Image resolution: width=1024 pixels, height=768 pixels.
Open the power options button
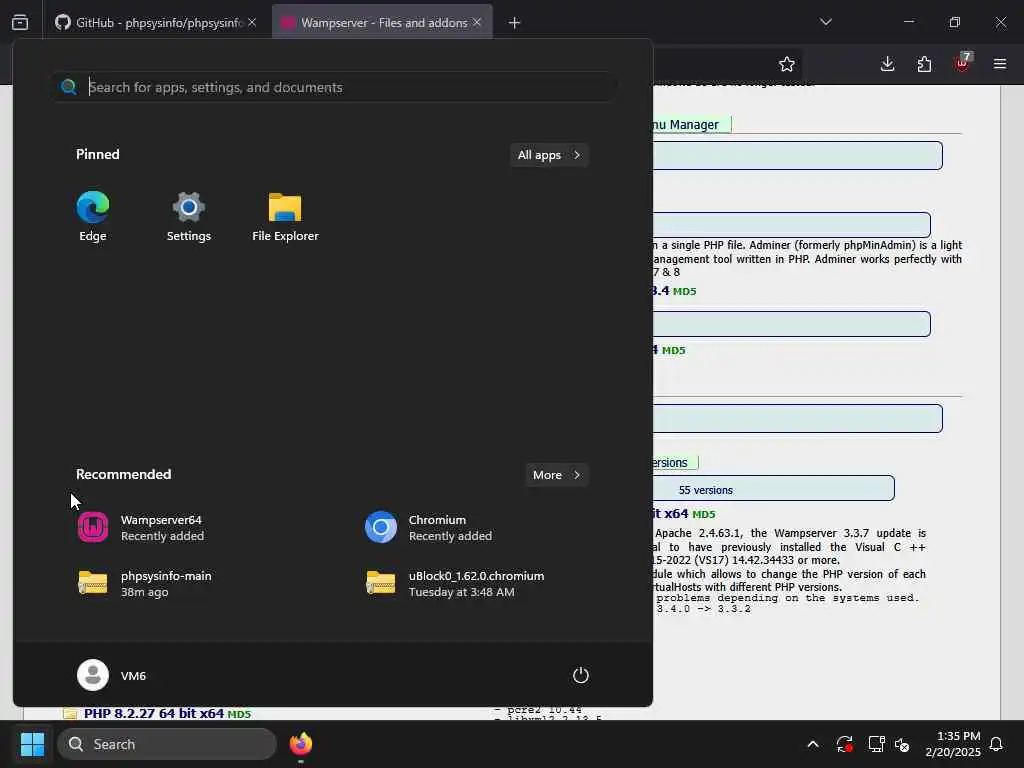581,675
